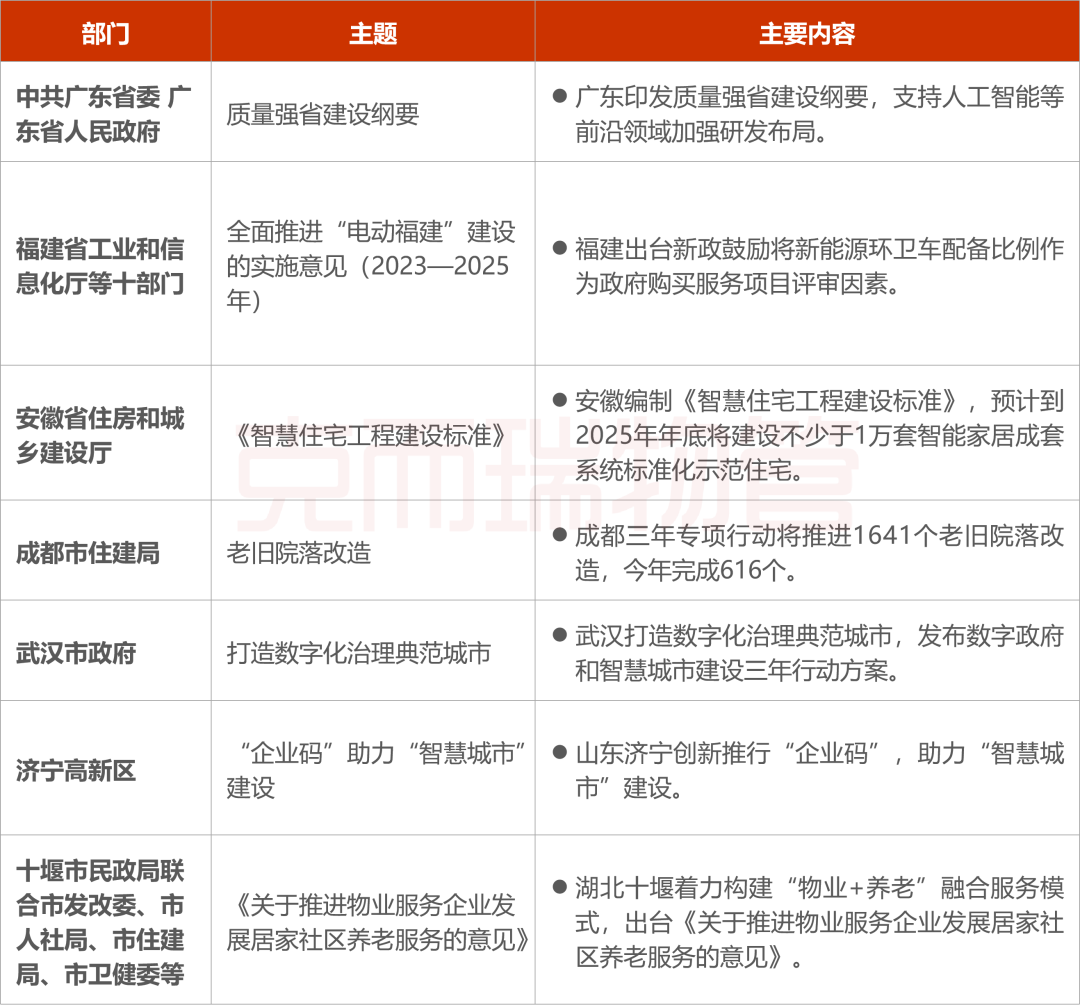1080x1005 pixels.
Task: Click the content cell starting "广东印发质量强省建设纲要"
Action: 807,112
